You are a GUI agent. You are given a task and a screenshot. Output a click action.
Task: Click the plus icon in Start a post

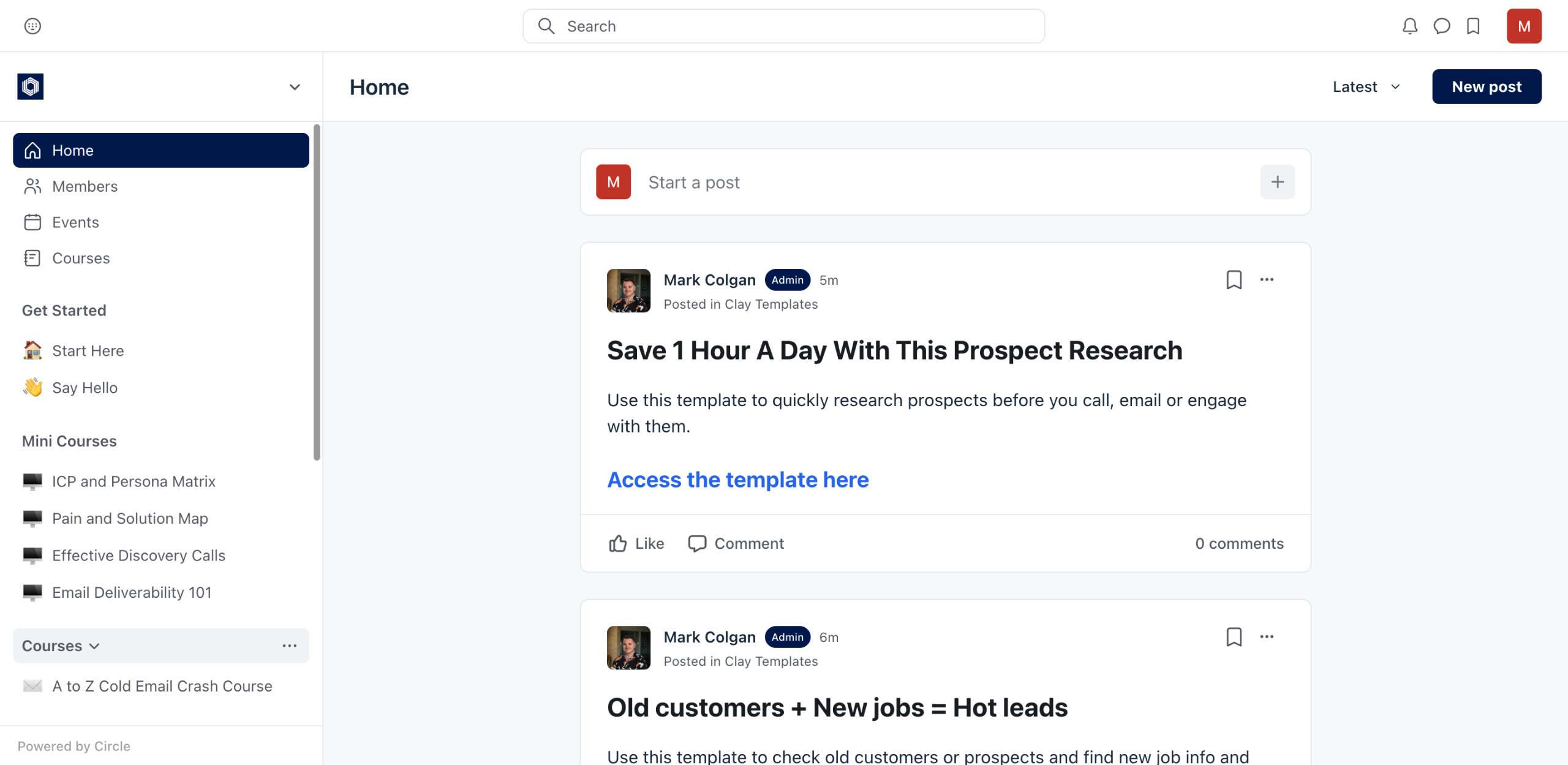point(1277,182)
